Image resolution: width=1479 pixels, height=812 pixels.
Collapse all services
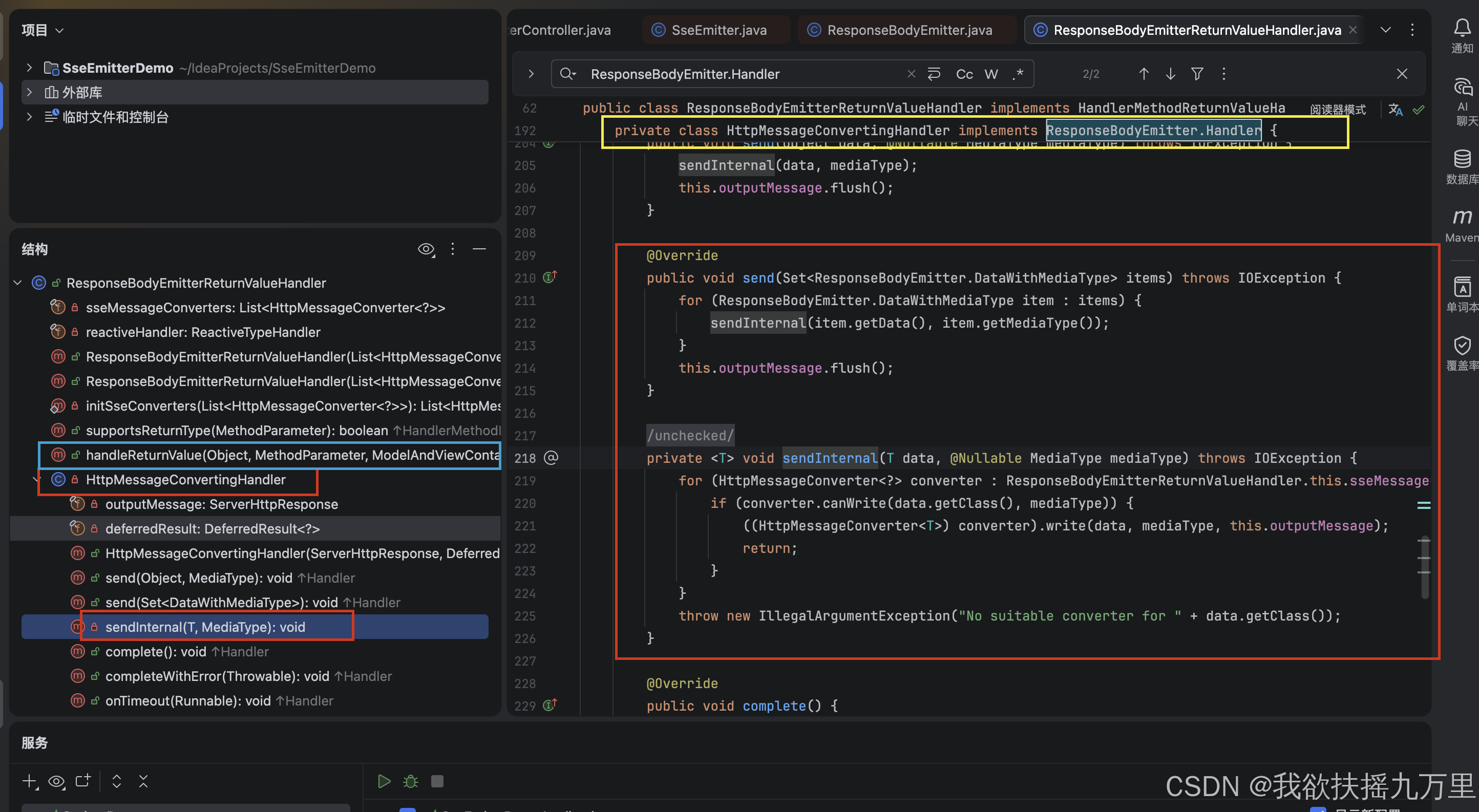143,782
